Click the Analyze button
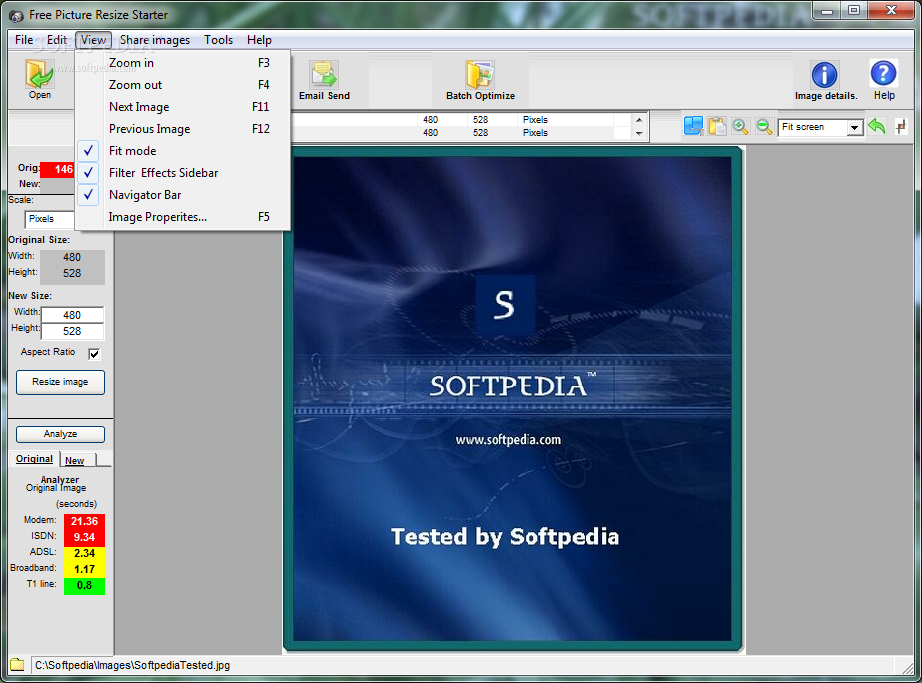Image resolution: width=922 pixels, height=683 pixels. click(x=60, y=434)
